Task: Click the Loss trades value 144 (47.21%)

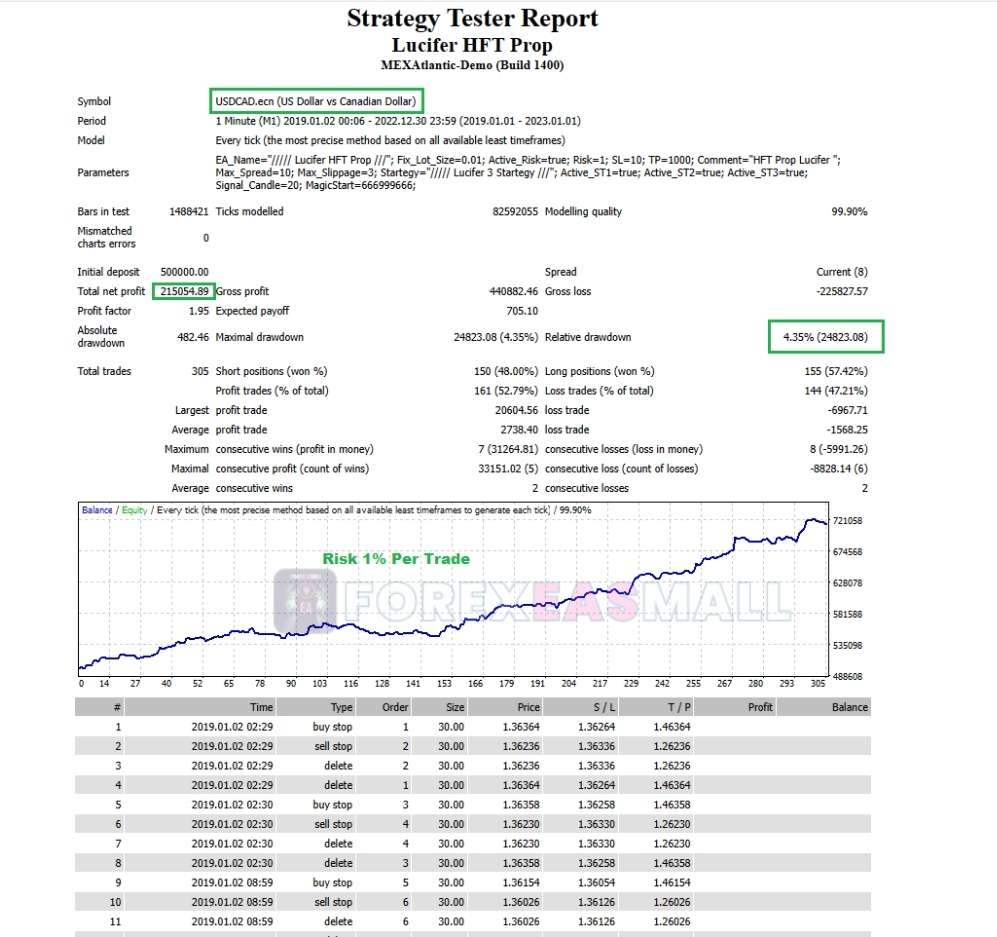Action: [x=836, y=391]
